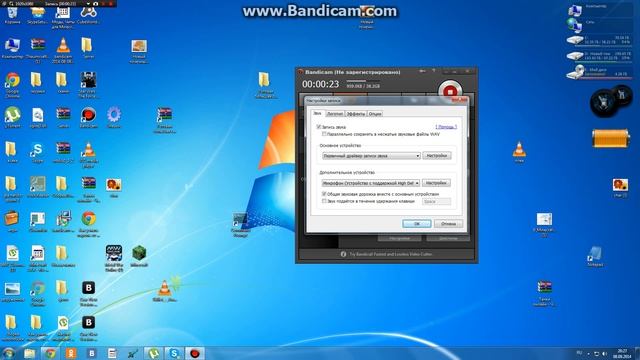Confirm the dialog with OK
The height and width of the screenshot is (360, 640).
pos(416,224)
